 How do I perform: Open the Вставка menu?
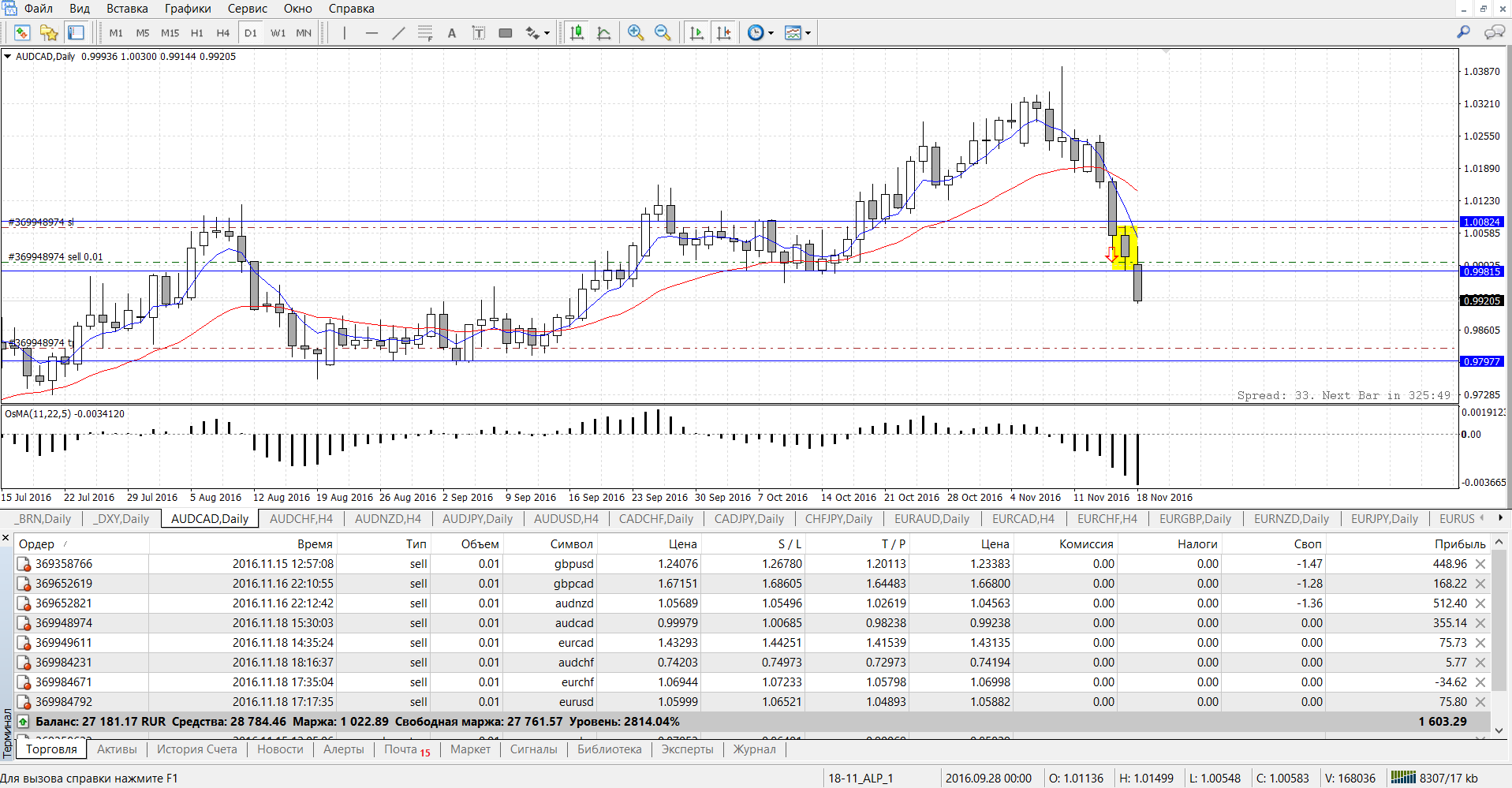[127, 8]
